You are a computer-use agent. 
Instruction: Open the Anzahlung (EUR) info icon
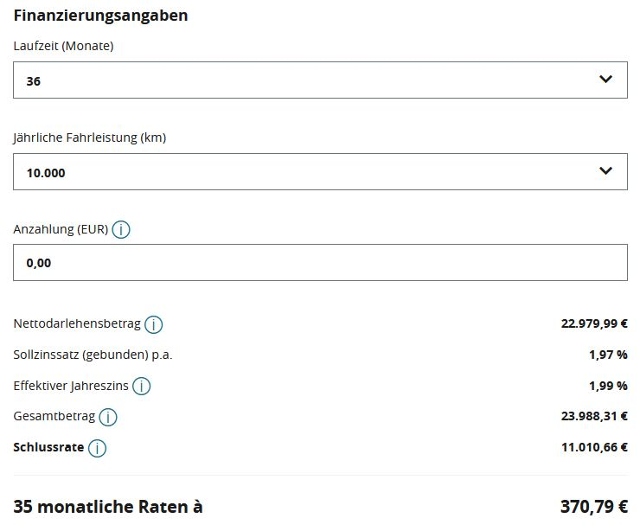pyautogui.click(x=121, y=229)
